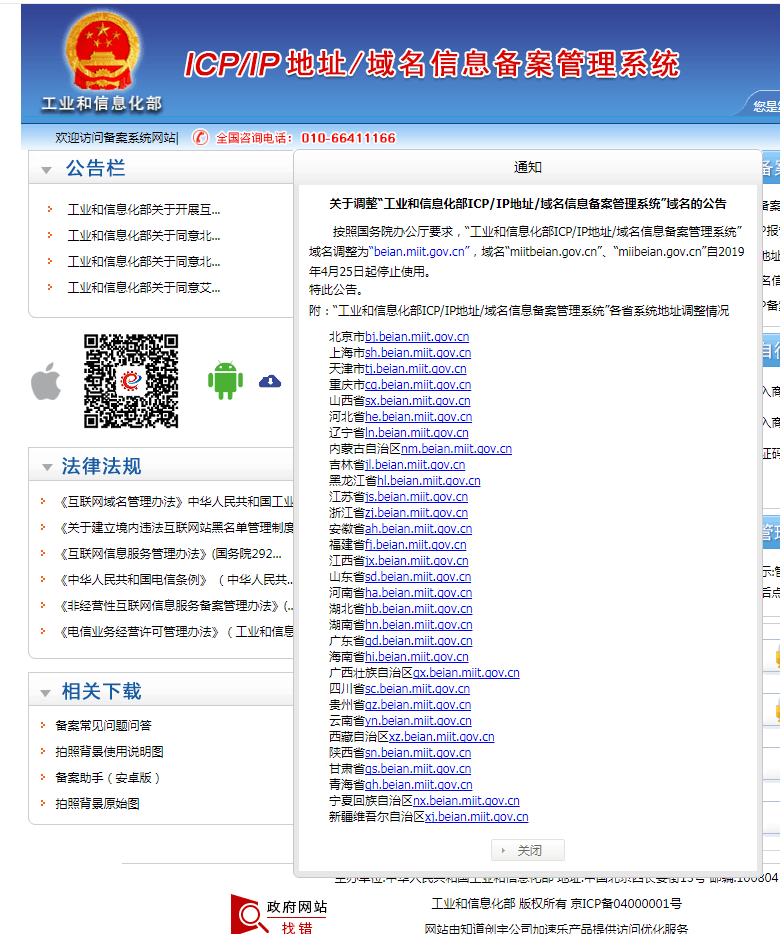Open the sc.beian.miit.gov.cn Sichuan link
780x934 pixels.
coord(418,689)
